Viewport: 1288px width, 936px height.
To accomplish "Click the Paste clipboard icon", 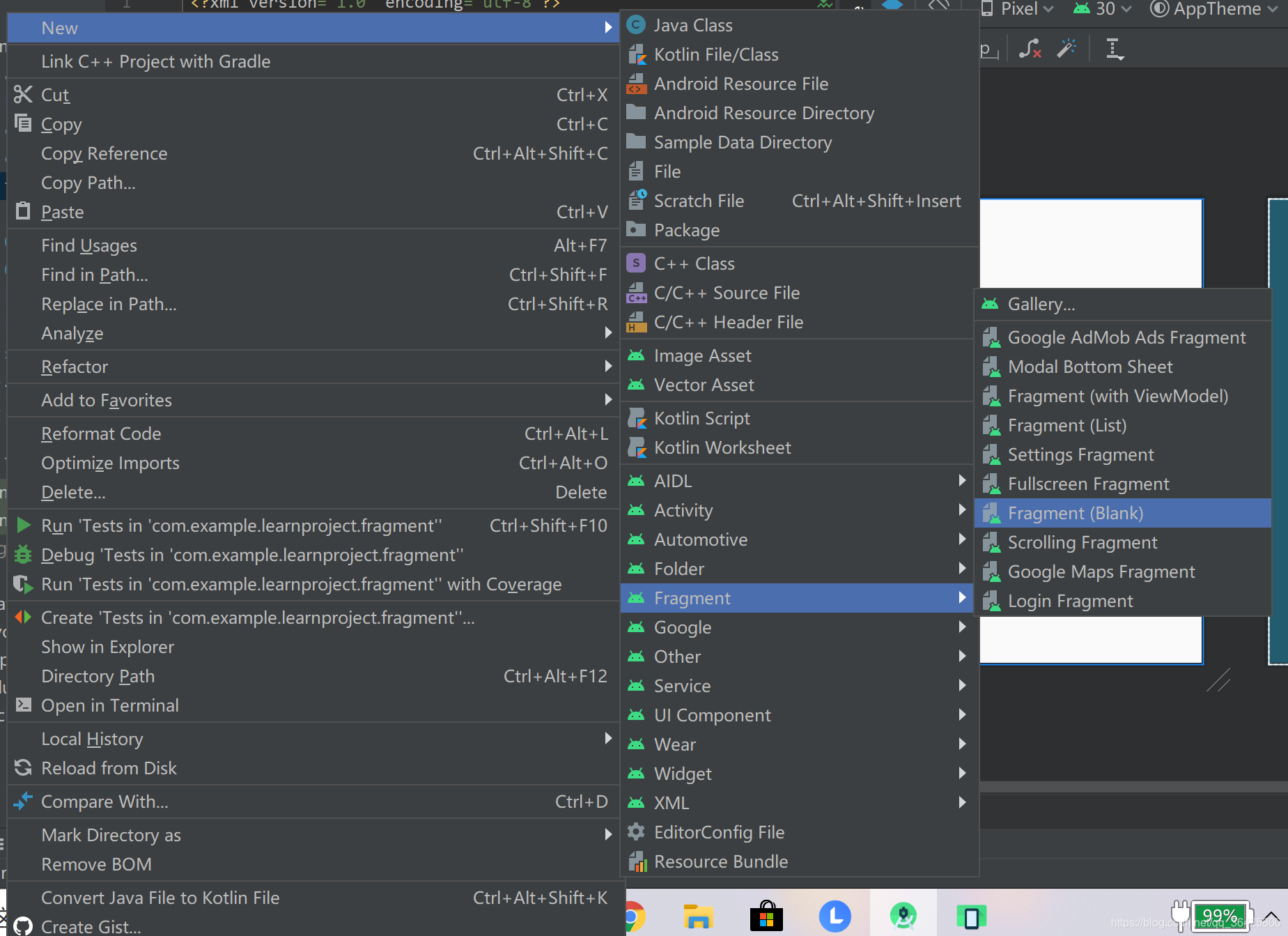I will pos(23,211).
